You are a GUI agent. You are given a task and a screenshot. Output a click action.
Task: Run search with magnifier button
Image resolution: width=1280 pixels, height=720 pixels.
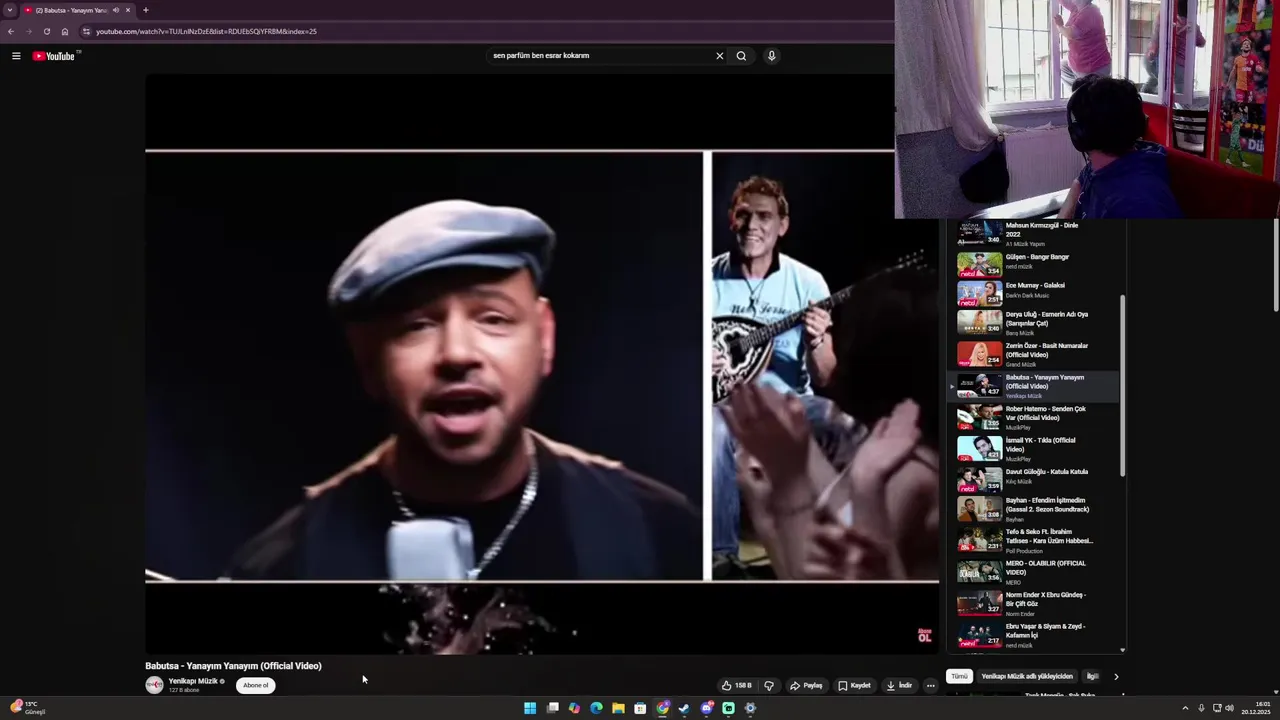(741, 56)
